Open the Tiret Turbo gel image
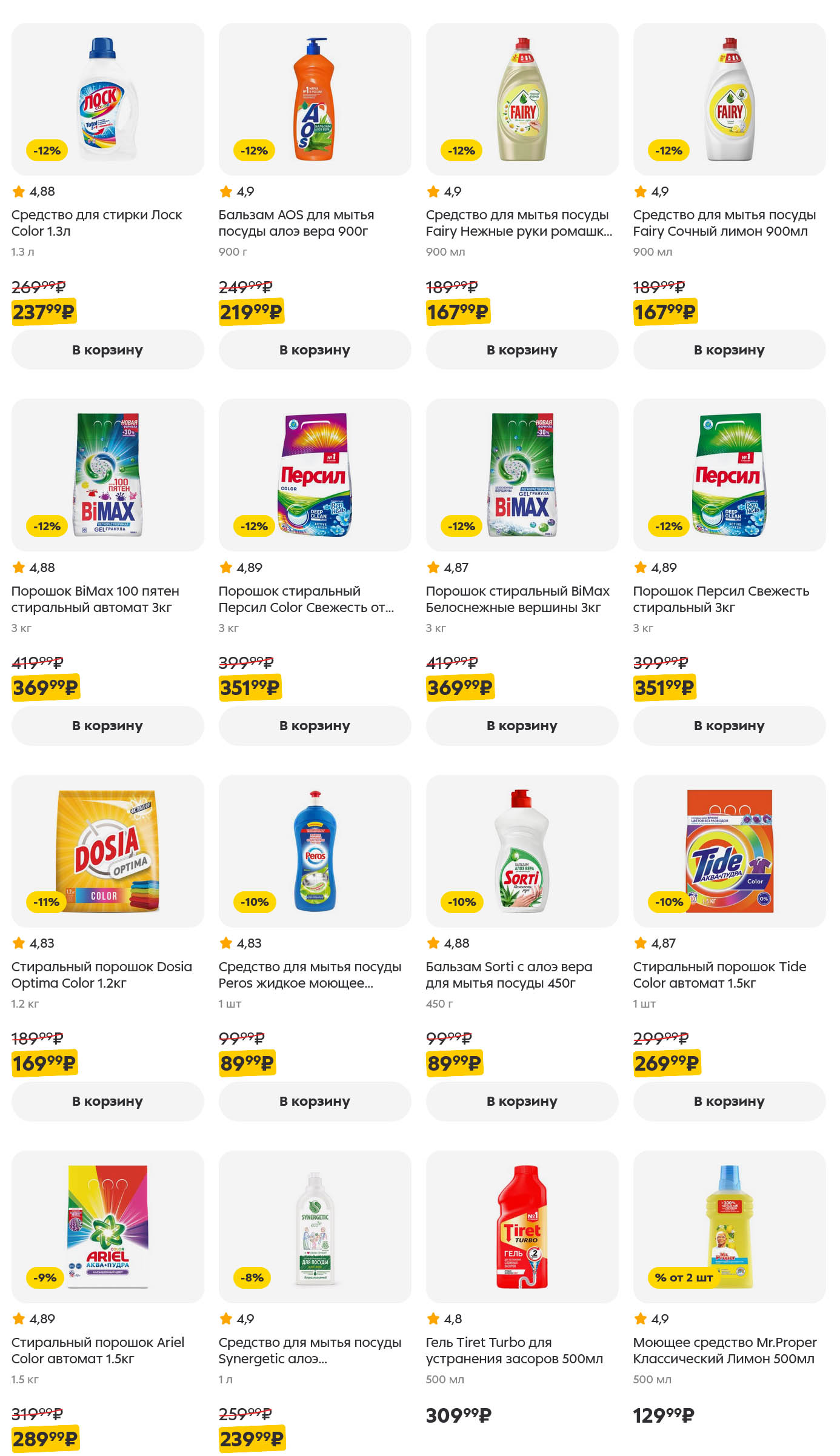The image size is (840, 1456). coord(522,1226)
